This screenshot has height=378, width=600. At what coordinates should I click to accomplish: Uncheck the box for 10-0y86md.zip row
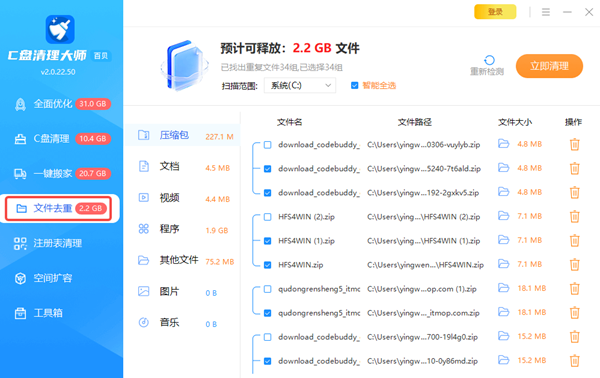pos(267,361)
